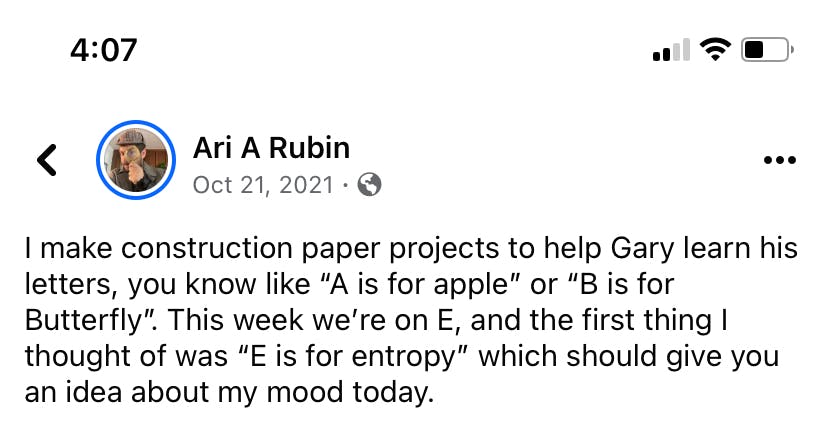Click the word "Butterfly" in the post
Viewport: 828px width, 427px height.
coord(81,321)
